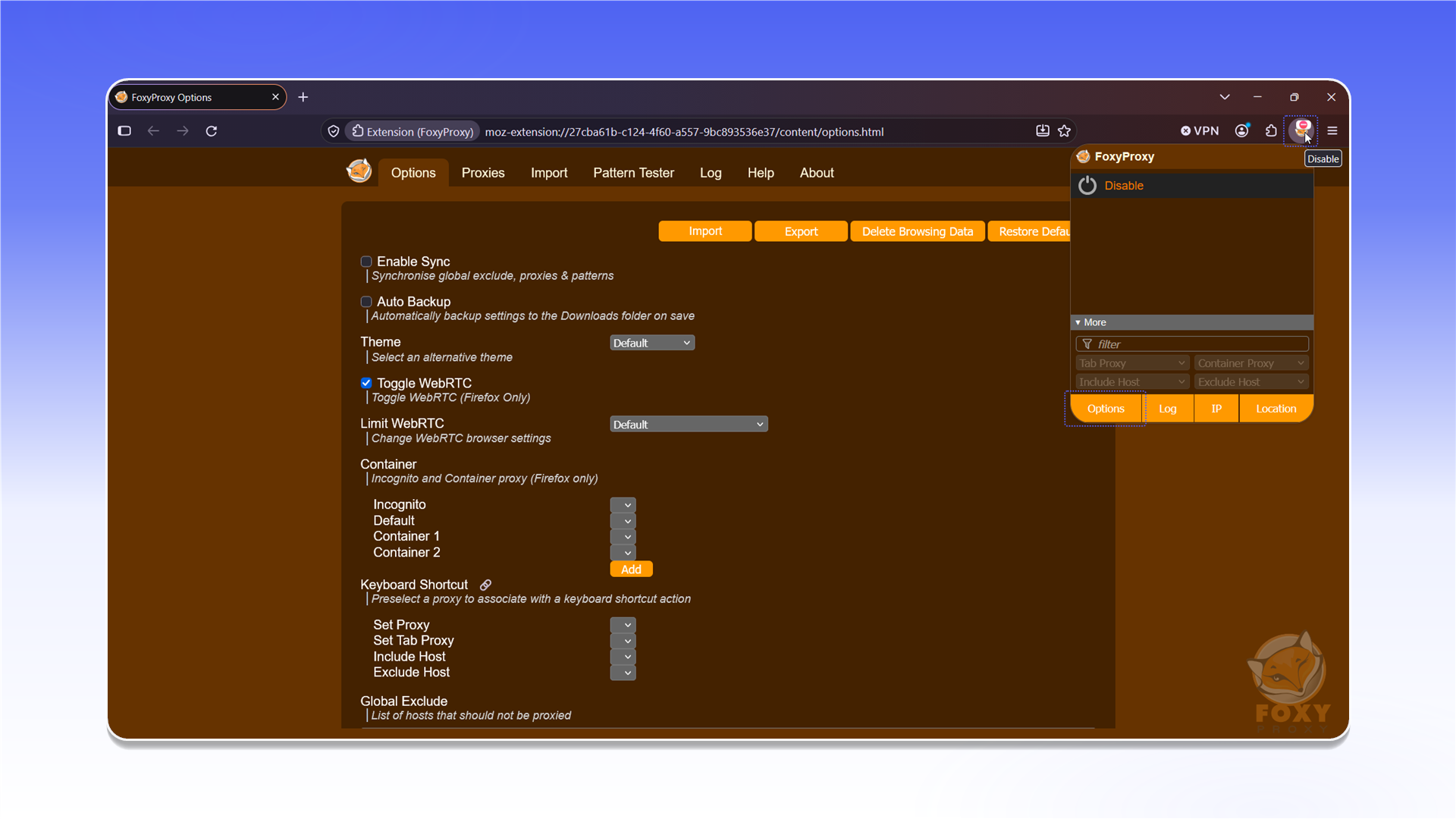Screen dimensions: 1456x819
Task: Check the Auto Backup checkbox
Action: tap(366, 302)
